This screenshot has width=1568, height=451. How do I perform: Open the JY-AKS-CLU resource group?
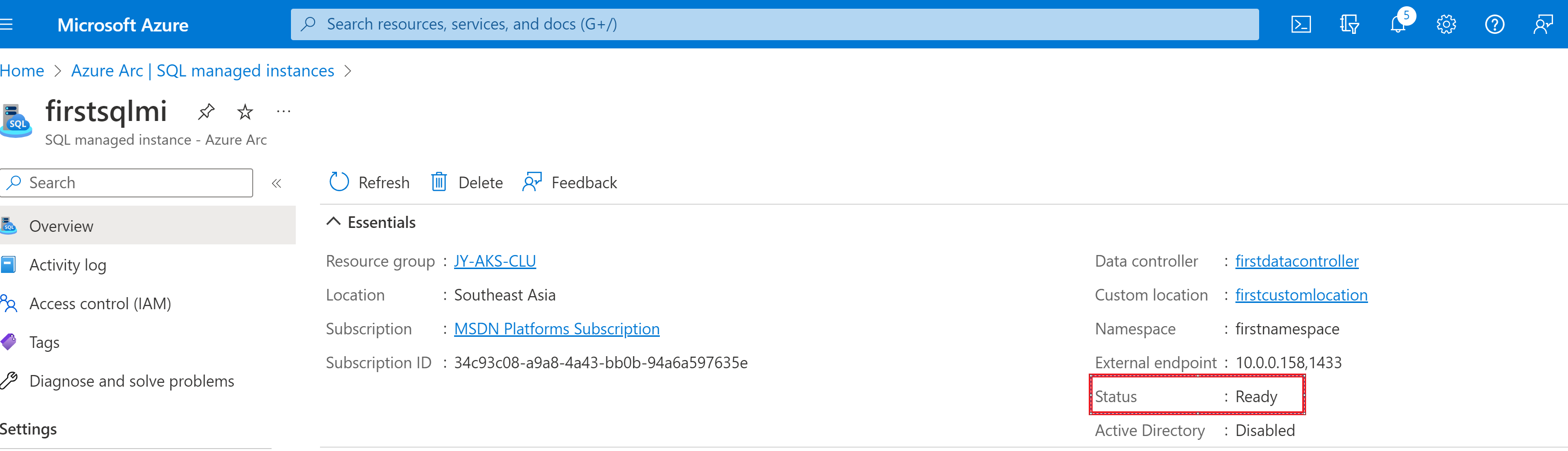tap(495, 260)
